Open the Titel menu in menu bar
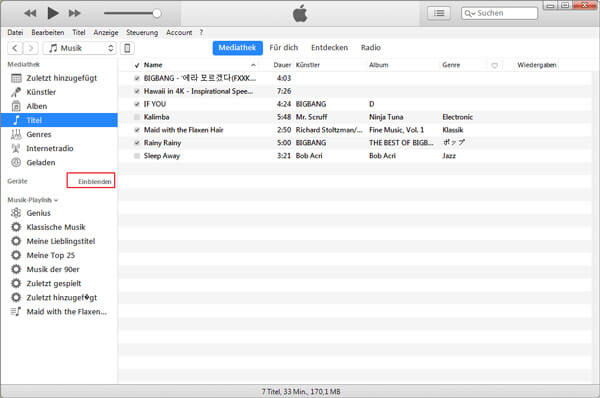Image resolution: width=600 pixels, height=398 pixels. [79, 33]
